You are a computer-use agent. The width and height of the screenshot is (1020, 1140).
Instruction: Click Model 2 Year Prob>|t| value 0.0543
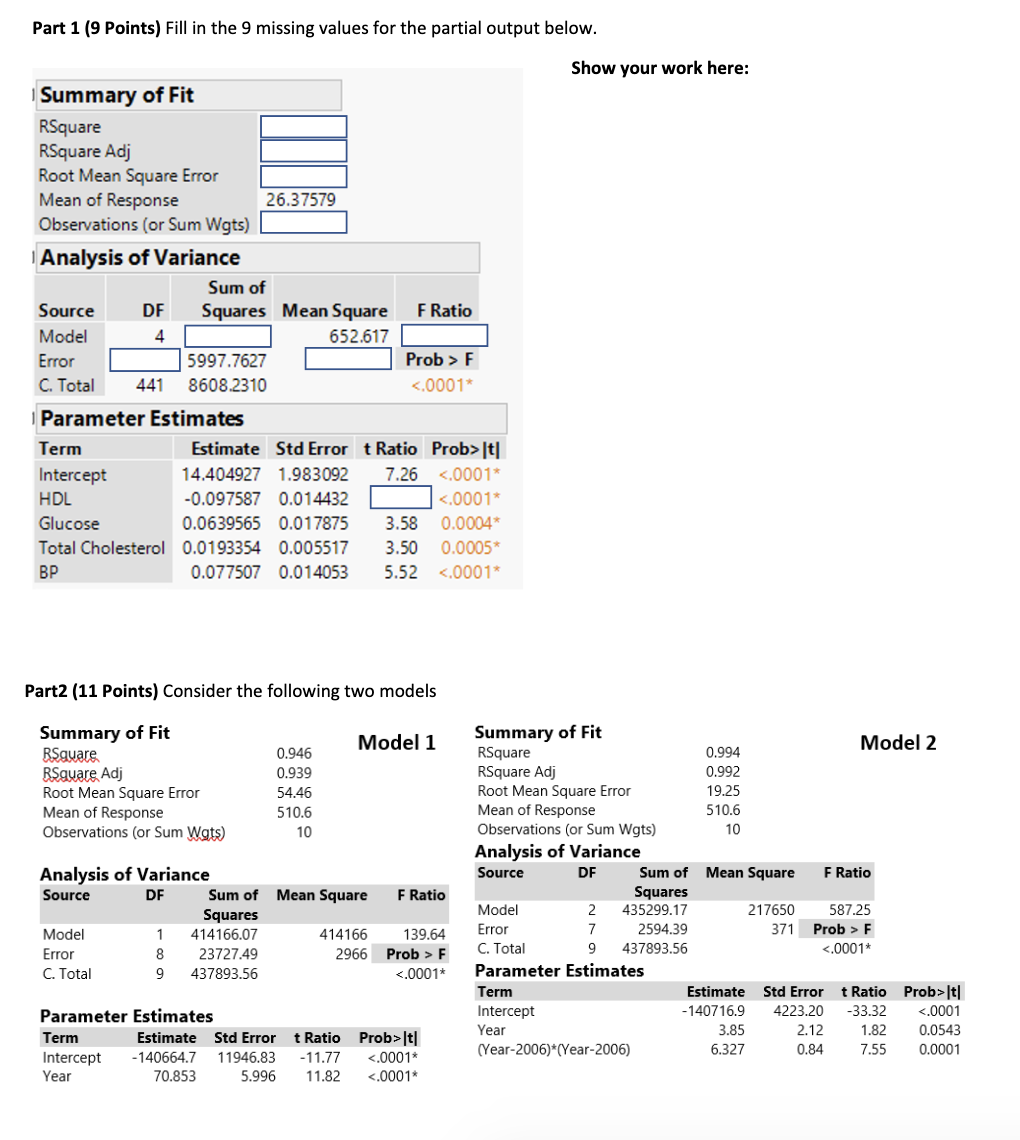pos(940,1030)
